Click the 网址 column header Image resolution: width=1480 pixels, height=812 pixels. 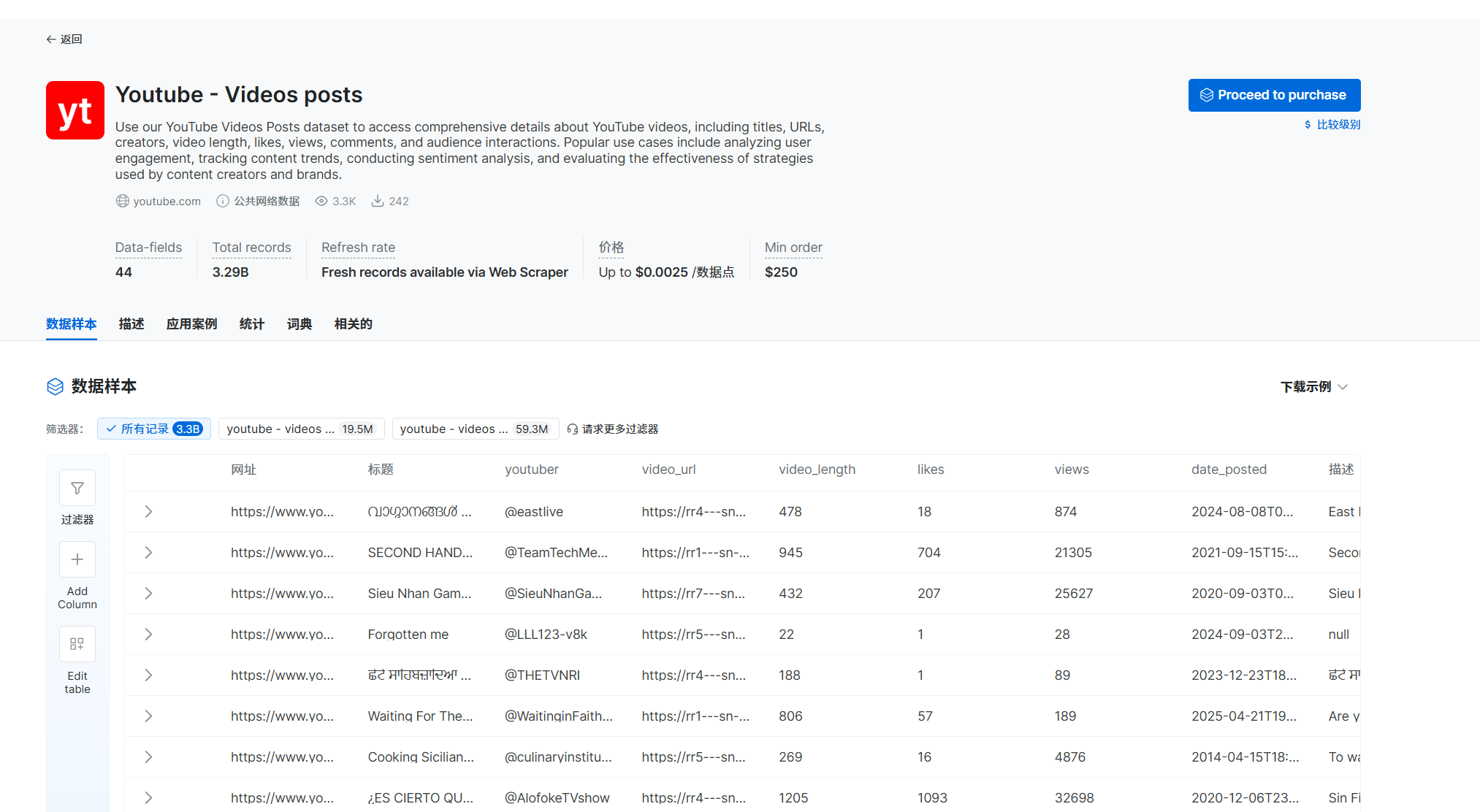pyautogui.click(x=244, y=470)
